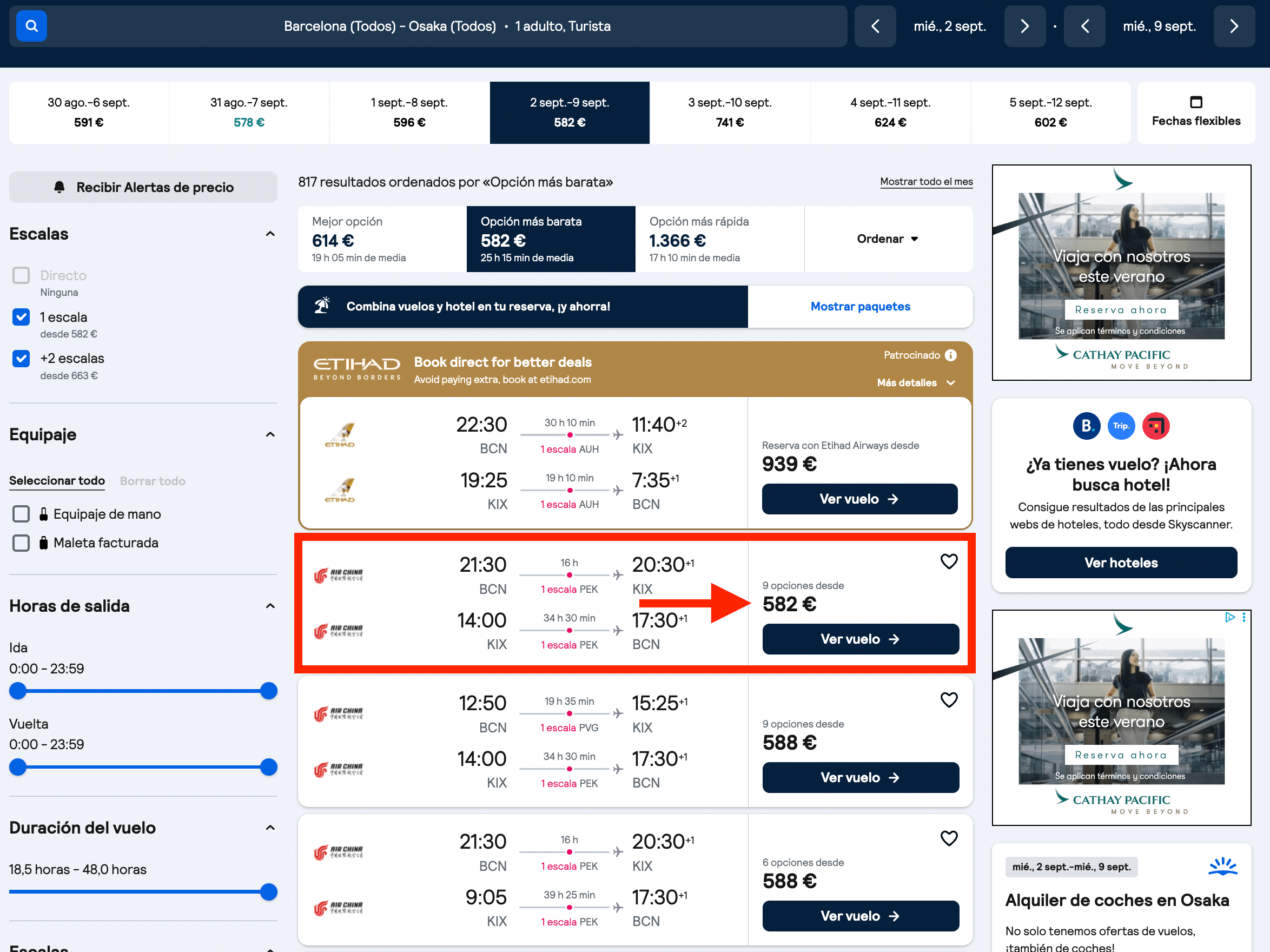Save the 6 opciones 588 € flight heart

click(949, 838)
